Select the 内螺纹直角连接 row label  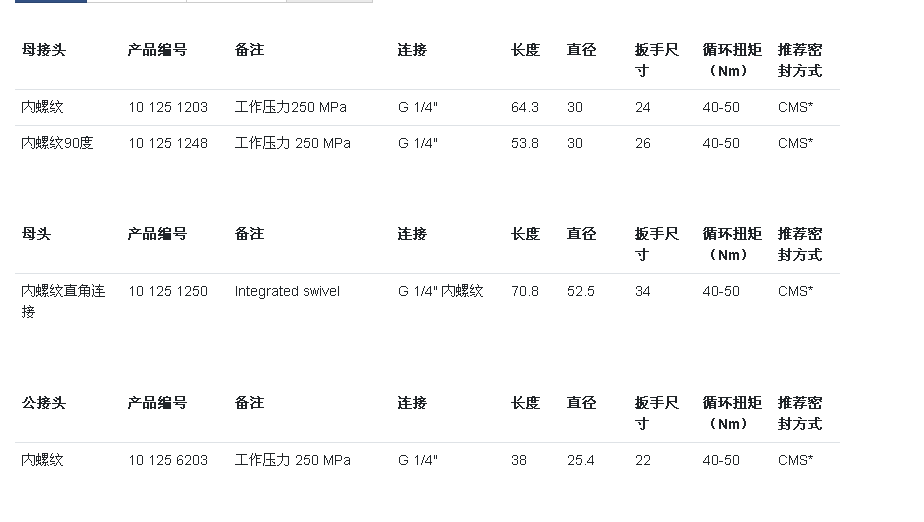63,301
